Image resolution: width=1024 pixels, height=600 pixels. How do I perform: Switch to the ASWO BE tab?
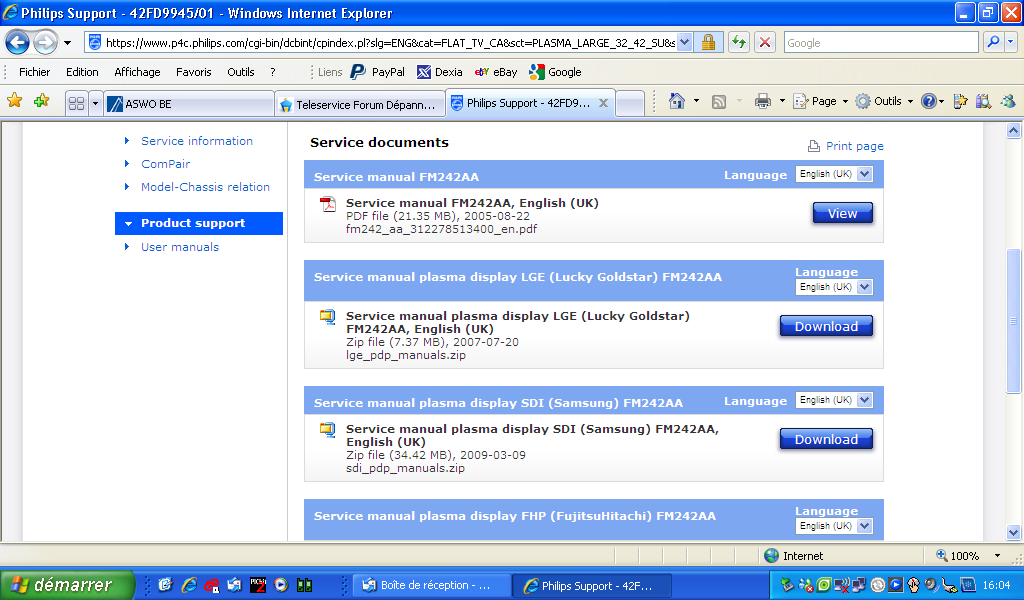coord(189,104)
